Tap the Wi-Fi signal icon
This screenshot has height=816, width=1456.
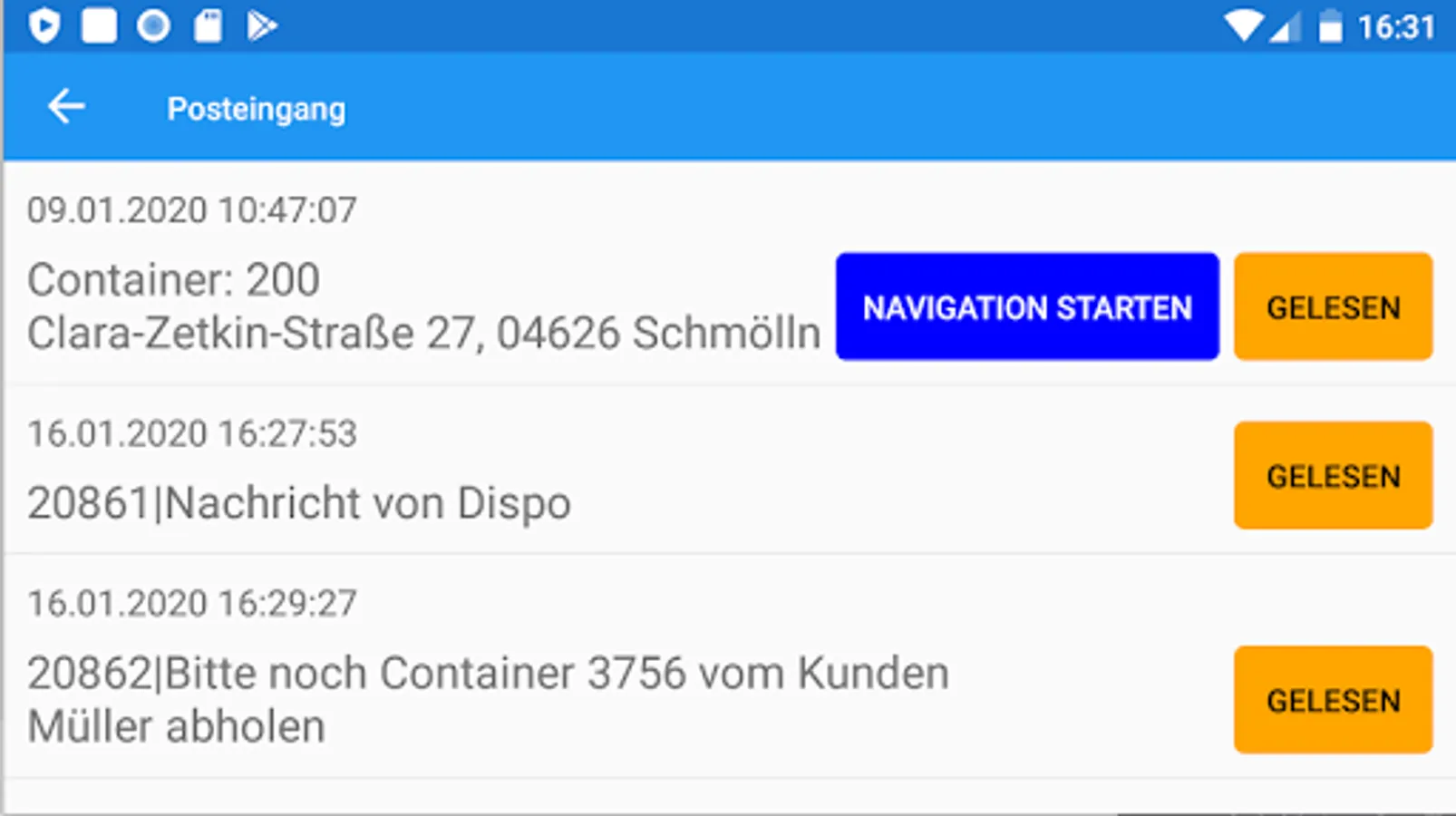1243,25
